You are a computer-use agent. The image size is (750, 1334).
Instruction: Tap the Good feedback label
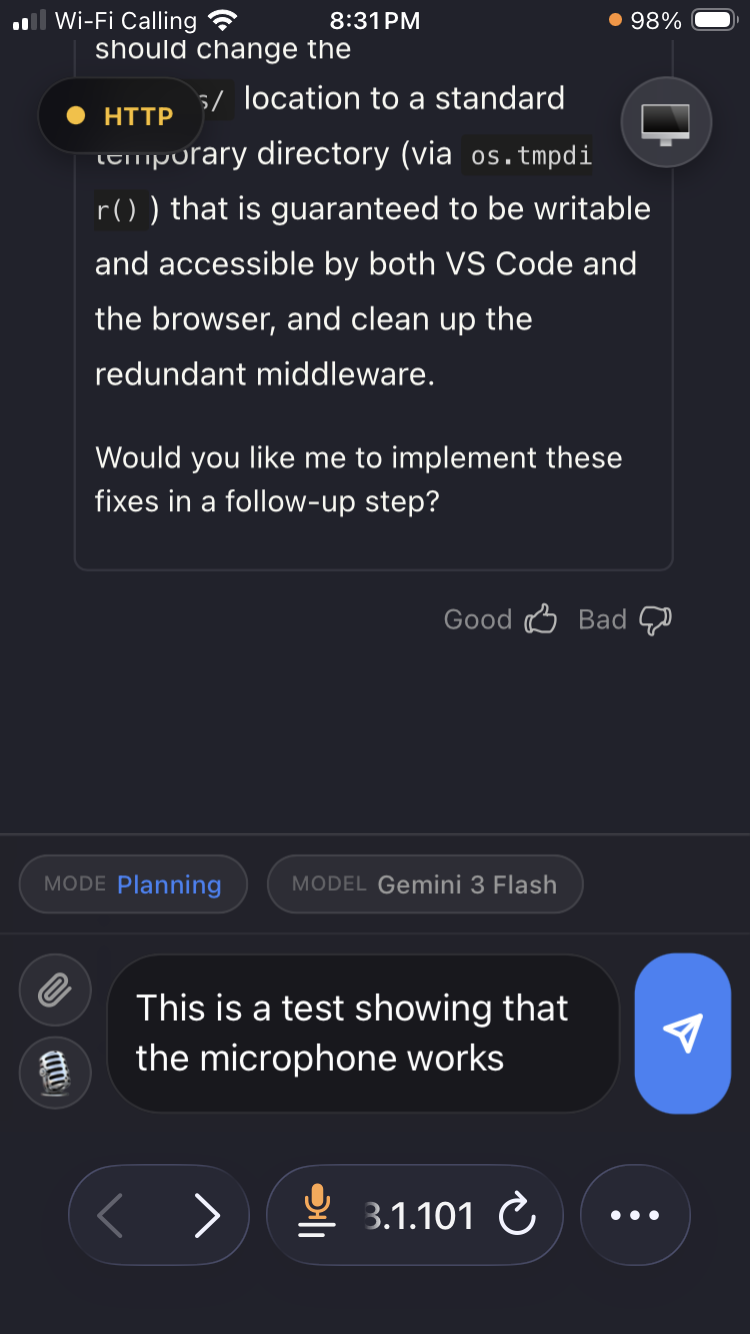[x=478, y=619]
